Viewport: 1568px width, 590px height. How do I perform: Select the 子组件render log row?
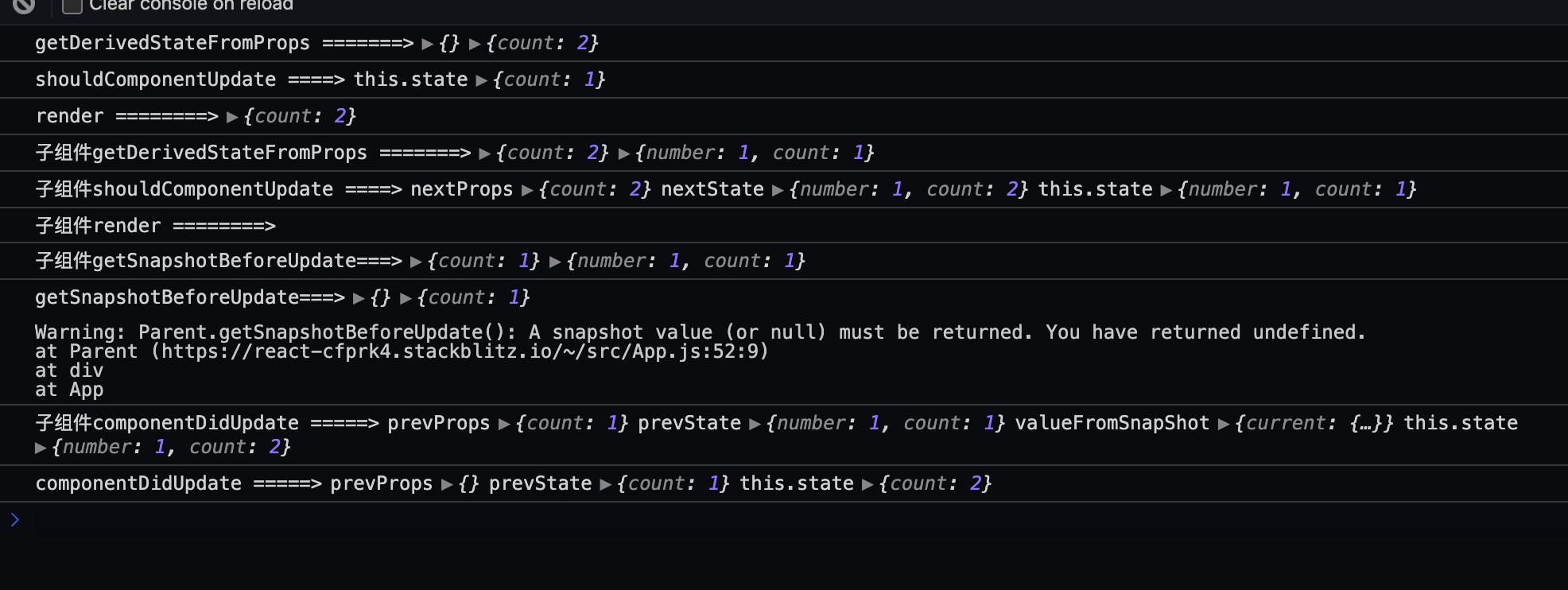784,226
